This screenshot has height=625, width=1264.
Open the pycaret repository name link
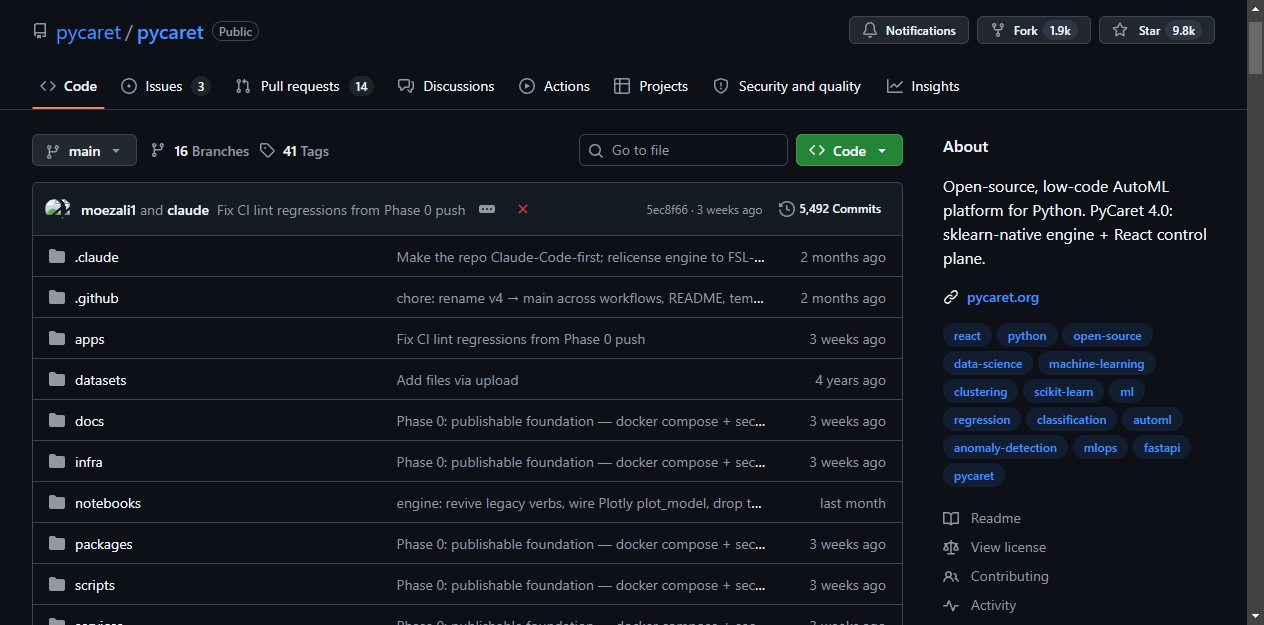click(x=170, y=32)
